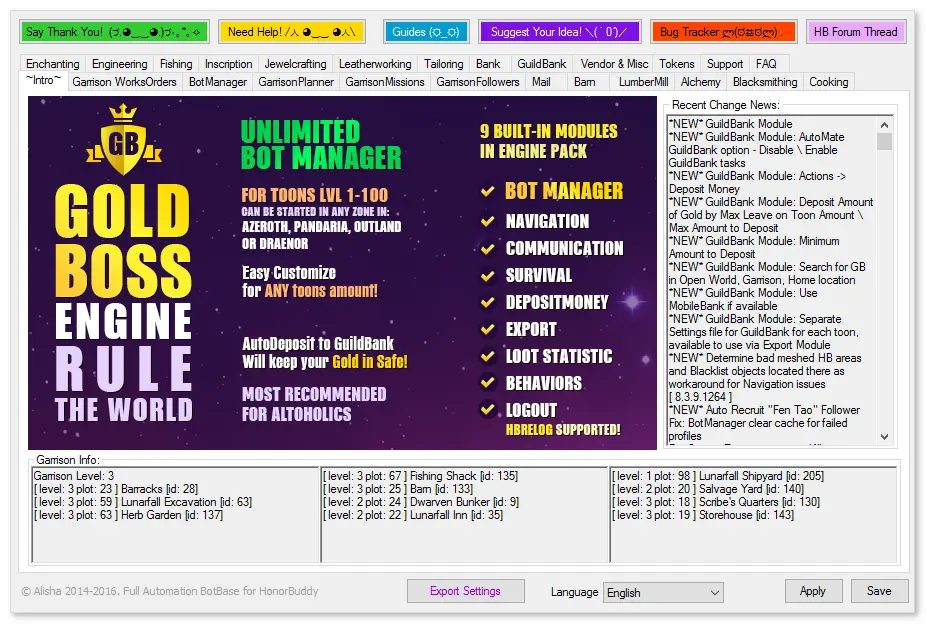Click the up arrow on news scrollbar
The image size is (926, 624).
[x=884, y=125]
